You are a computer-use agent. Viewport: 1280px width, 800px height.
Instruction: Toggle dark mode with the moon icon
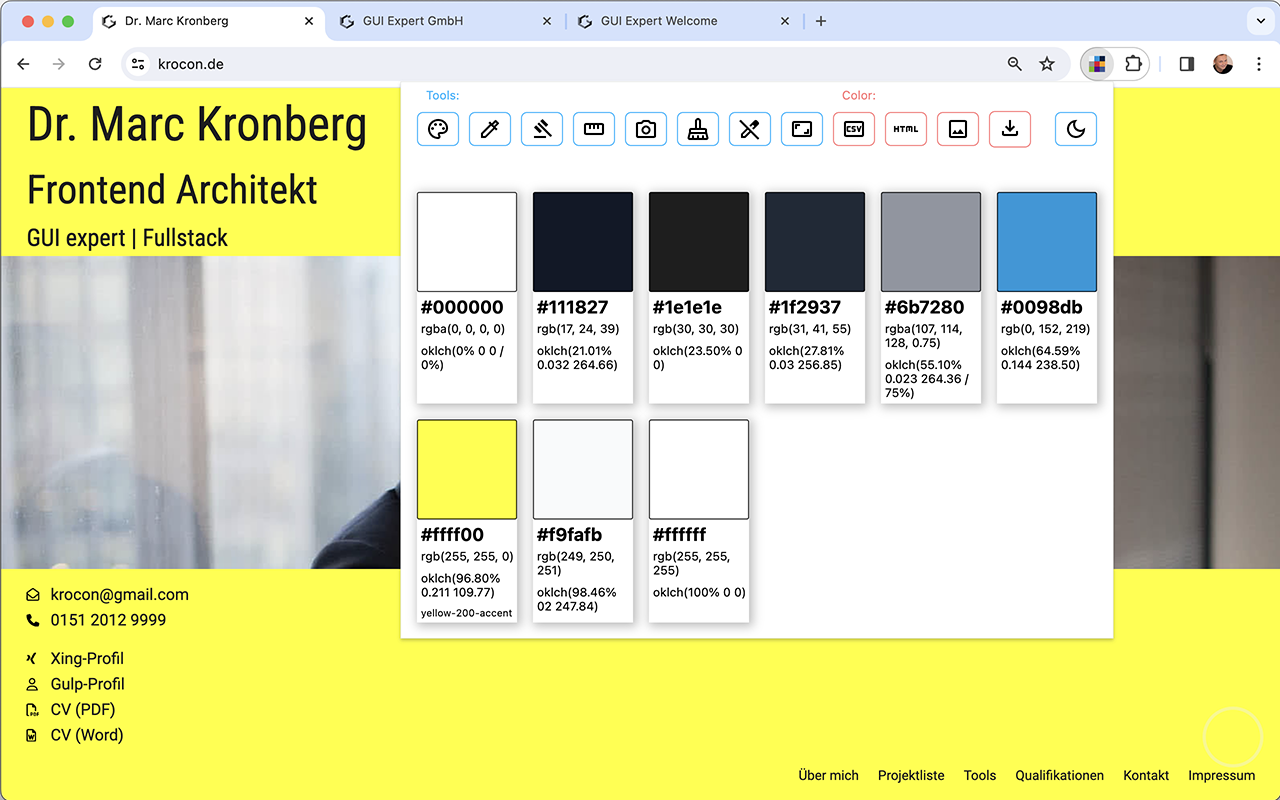point(1076,128)
